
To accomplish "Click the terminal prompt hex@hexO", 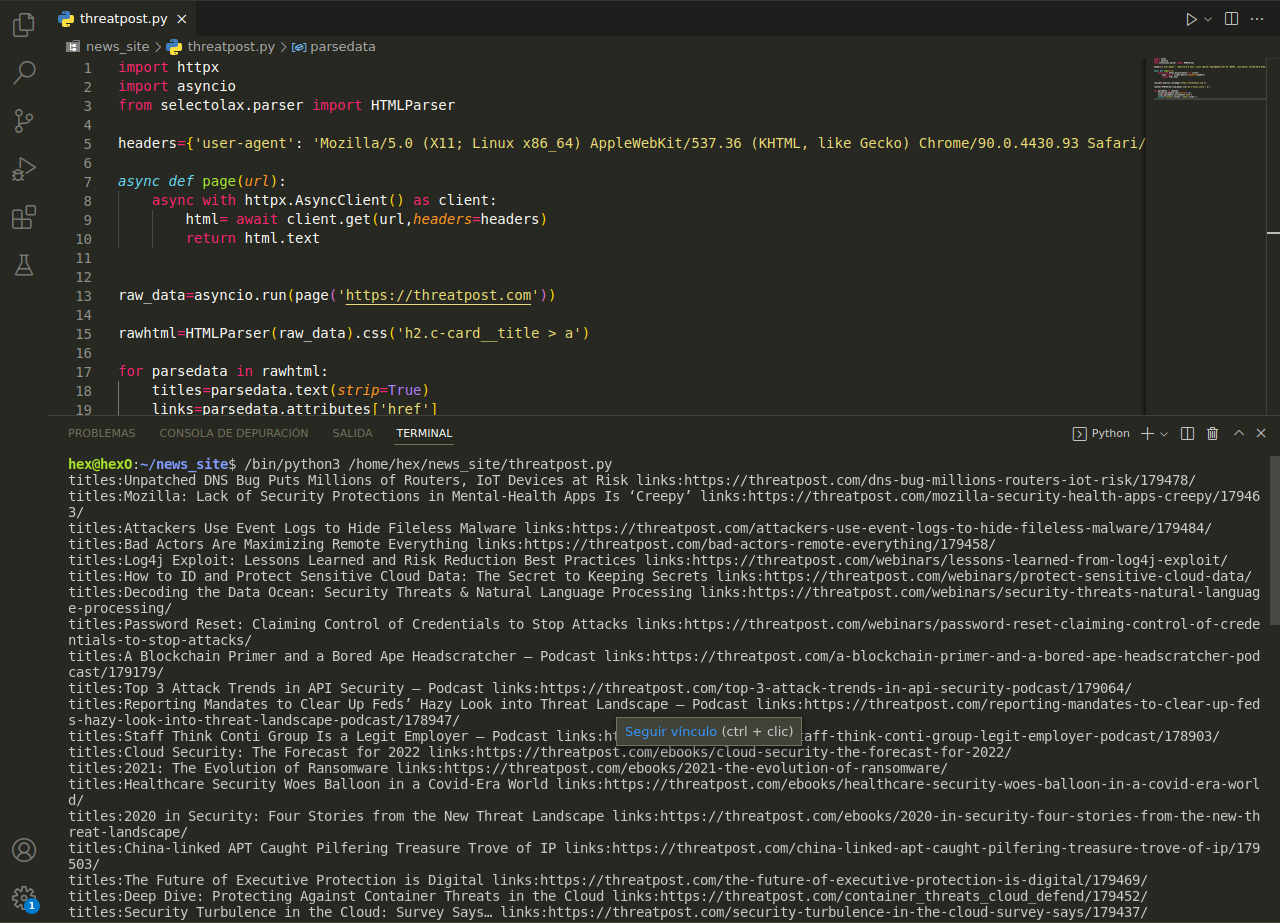I will (100, 464).
